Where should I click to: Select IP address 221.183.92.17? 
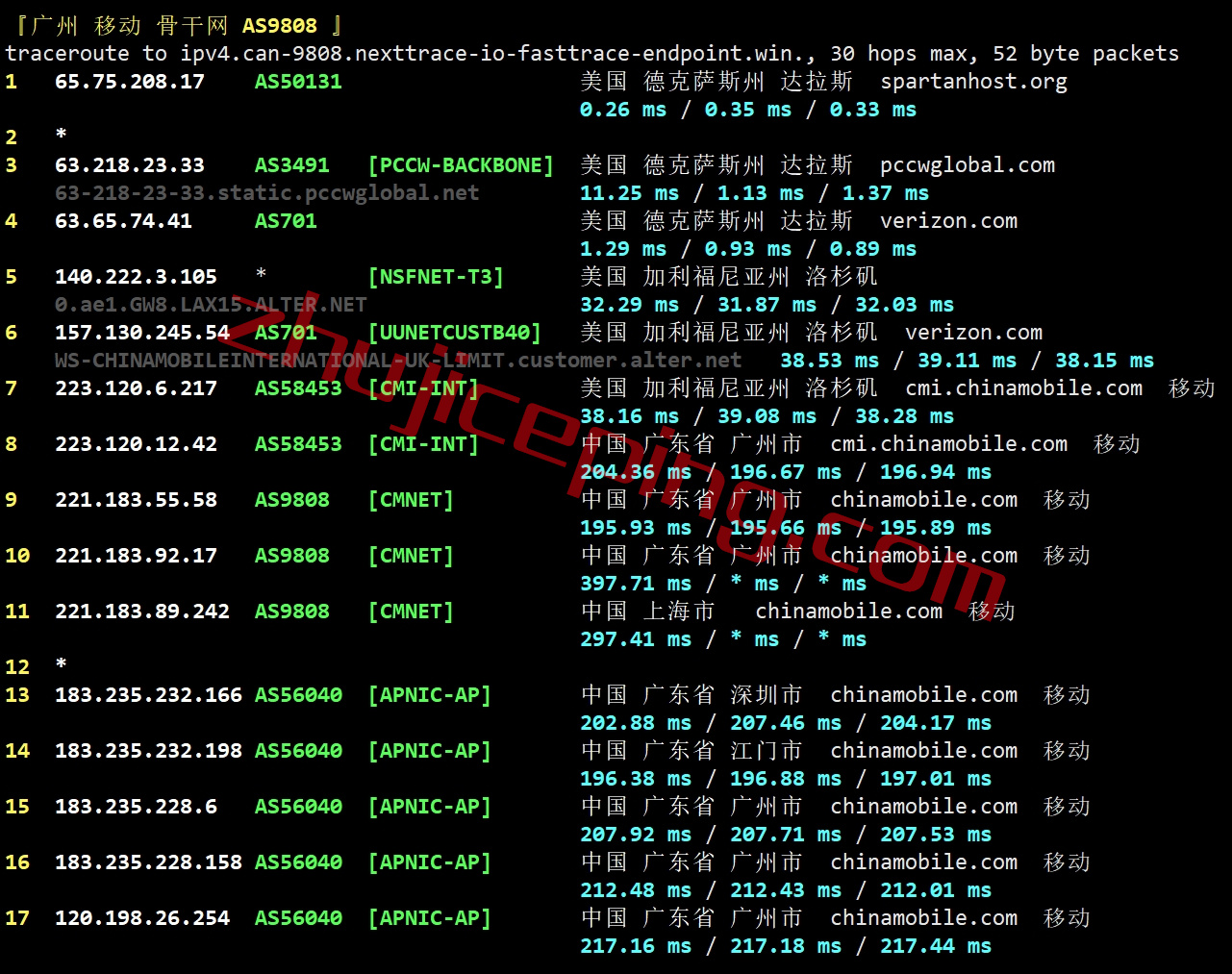[x=136, y=556]
